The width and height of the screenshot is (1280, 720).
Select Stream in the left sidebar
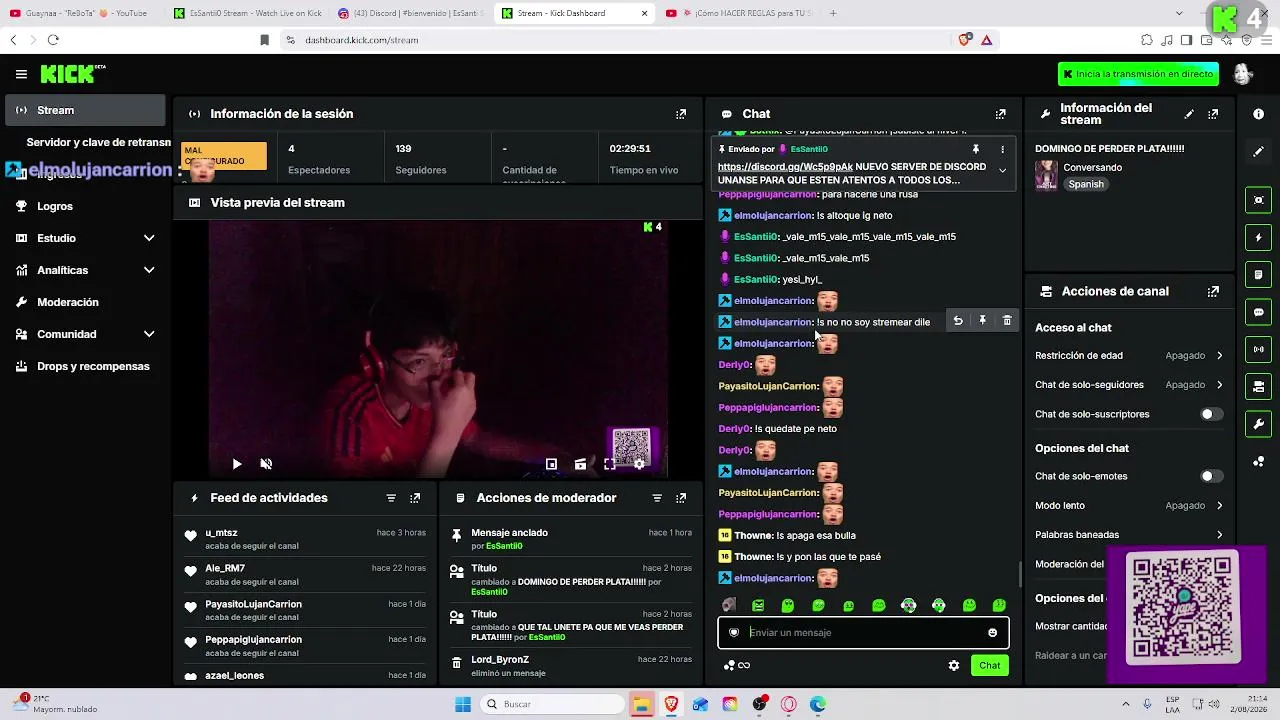(85, 110)
